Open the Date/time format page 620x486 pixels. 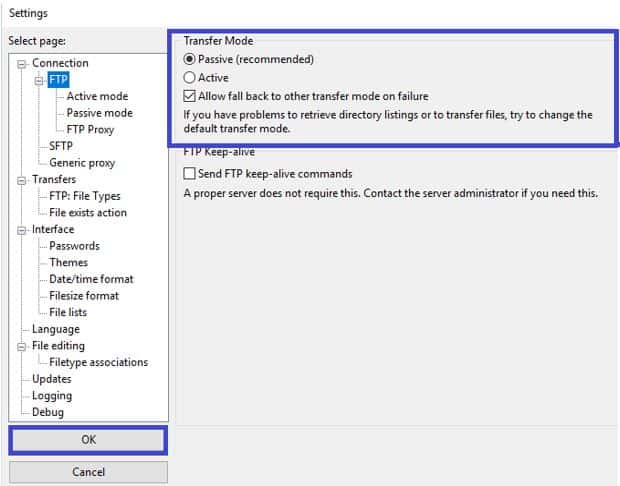point(91,279)
